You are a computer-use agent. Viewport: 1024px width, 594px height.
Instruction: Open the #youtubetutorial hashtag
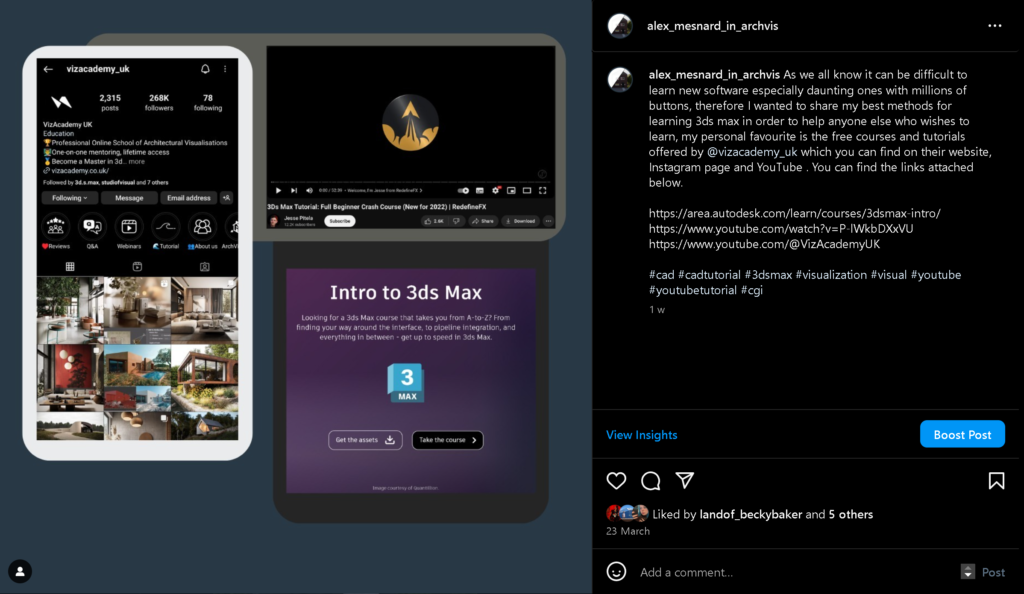[x=693, y=290]
